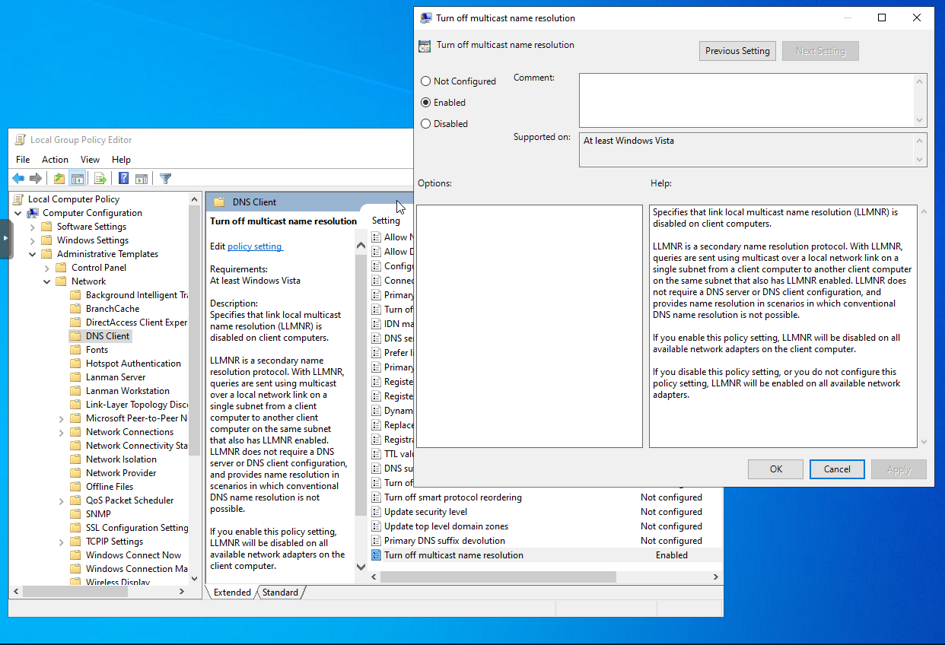
Task: Toggle the Show/Hide Action Pane icon
Action: click(142, 179)
